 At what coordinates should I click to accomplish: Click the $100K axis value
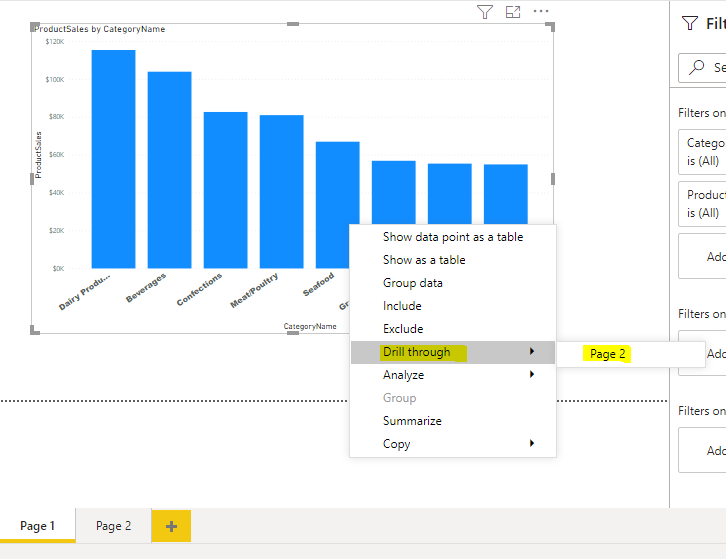(x=55, y=80)
